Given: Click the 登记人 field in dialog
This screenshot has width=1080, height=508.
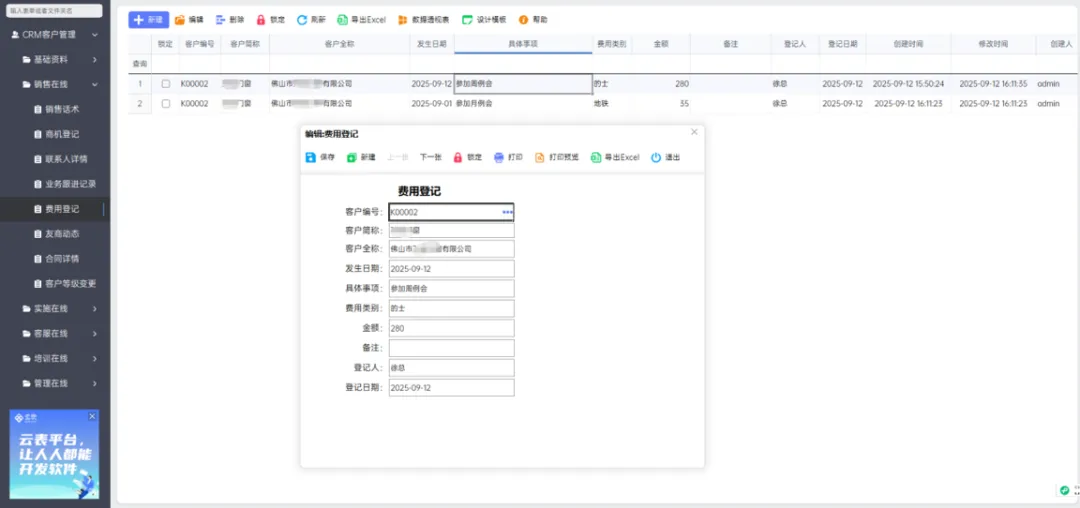Looking at the screenshot, I should coord(452,368).
